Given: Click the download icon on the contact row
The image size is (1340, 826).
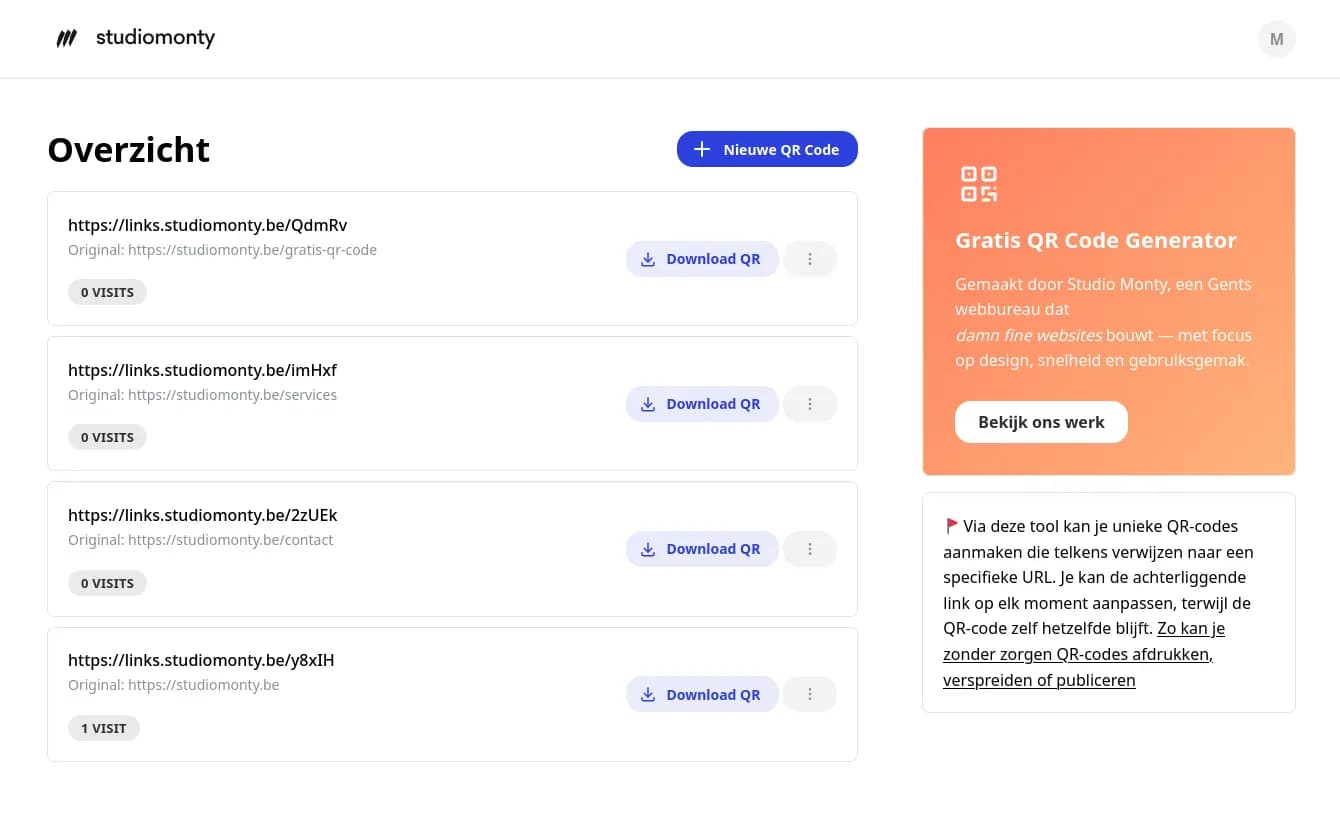Looking at the screenshot, I should [x=648, y=548].
